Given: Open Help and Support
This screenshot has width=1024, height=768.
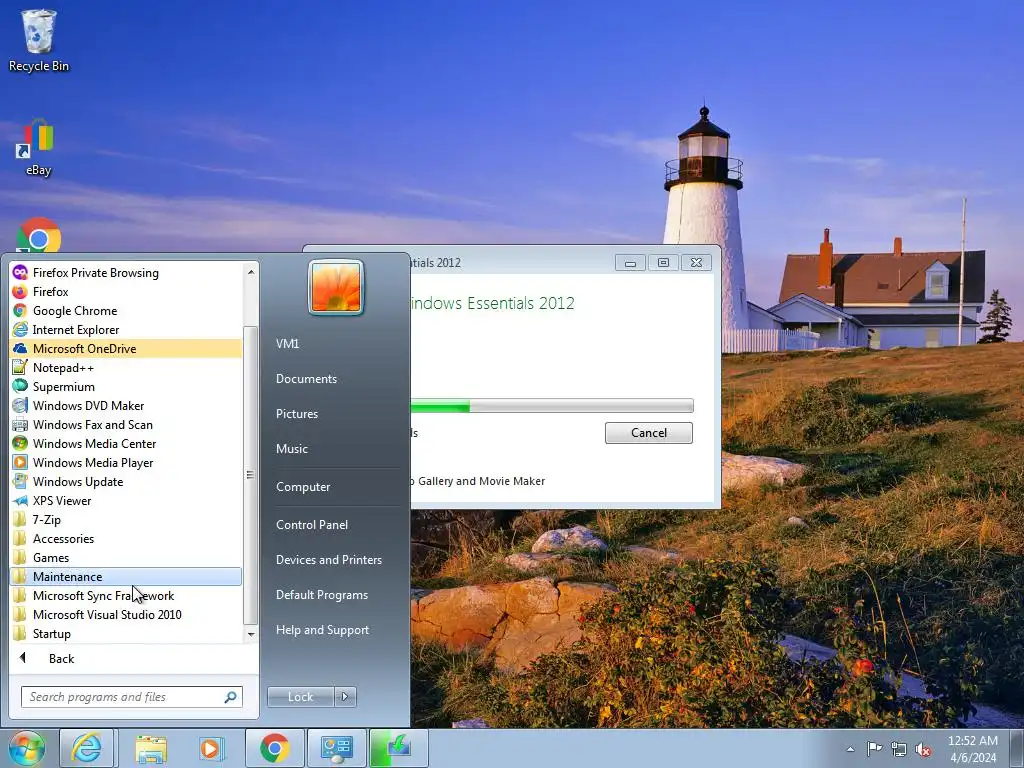Looking at the screenshot, I should [323, 630].
